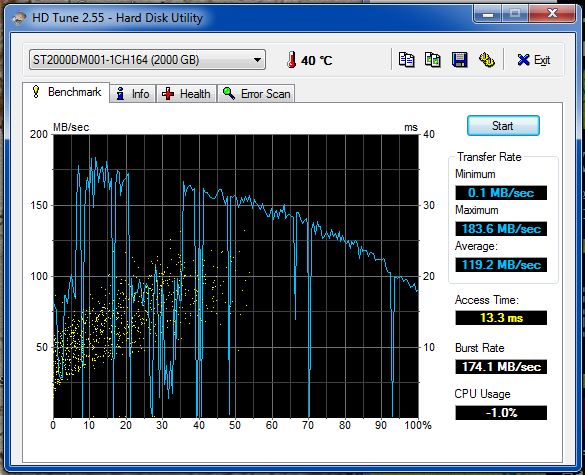Switch to the Info tab
This screenshot has height=475, width=585.
[133, 94]
